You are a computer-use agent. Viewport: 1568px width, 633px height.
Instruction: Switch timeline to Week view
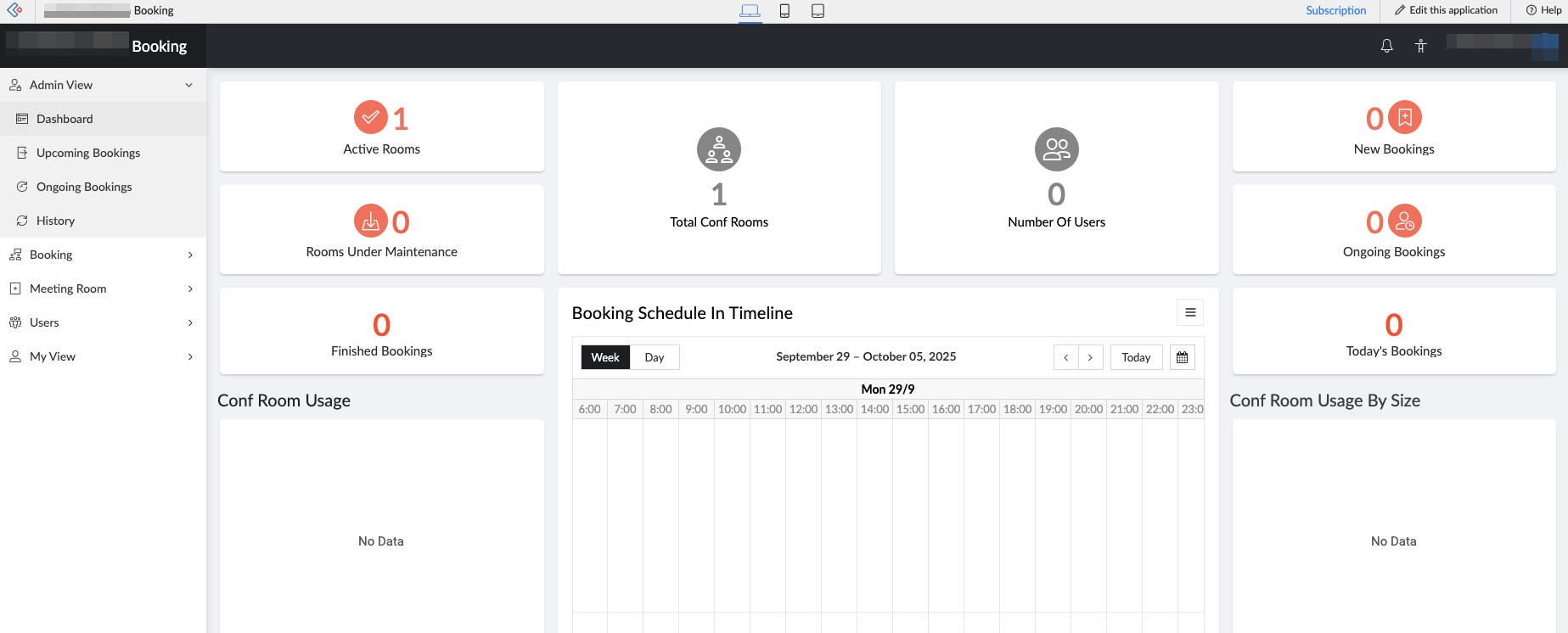(605, 357)
